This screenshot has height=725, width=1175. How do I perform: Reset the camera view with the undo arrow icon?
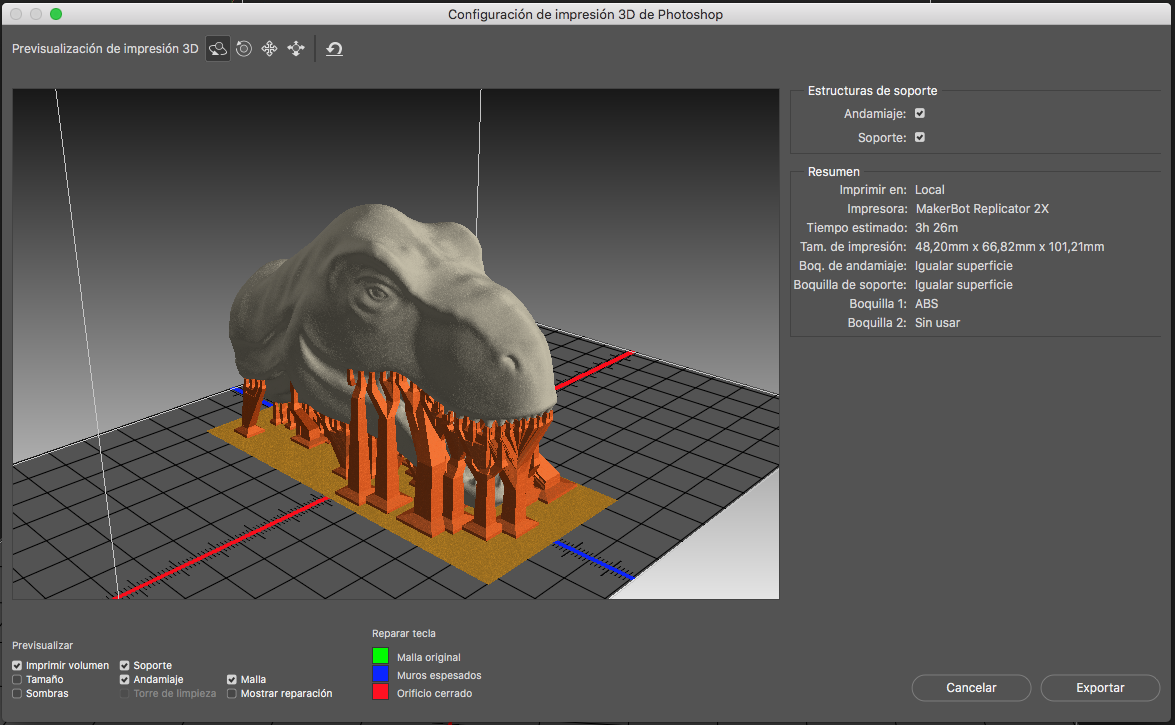click(334, 48)
